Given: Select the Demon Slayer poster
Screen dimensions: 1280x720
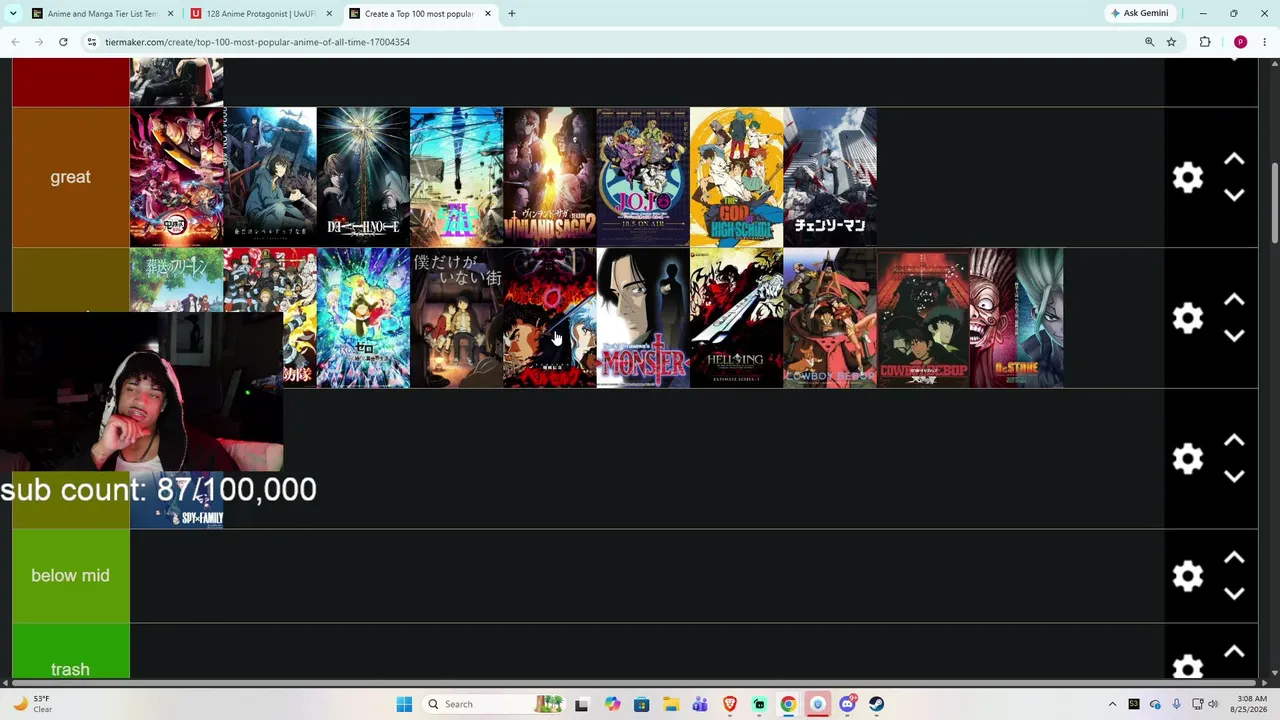Looking at the screenshot, I should pyautogui.click(x=177, y=177).
